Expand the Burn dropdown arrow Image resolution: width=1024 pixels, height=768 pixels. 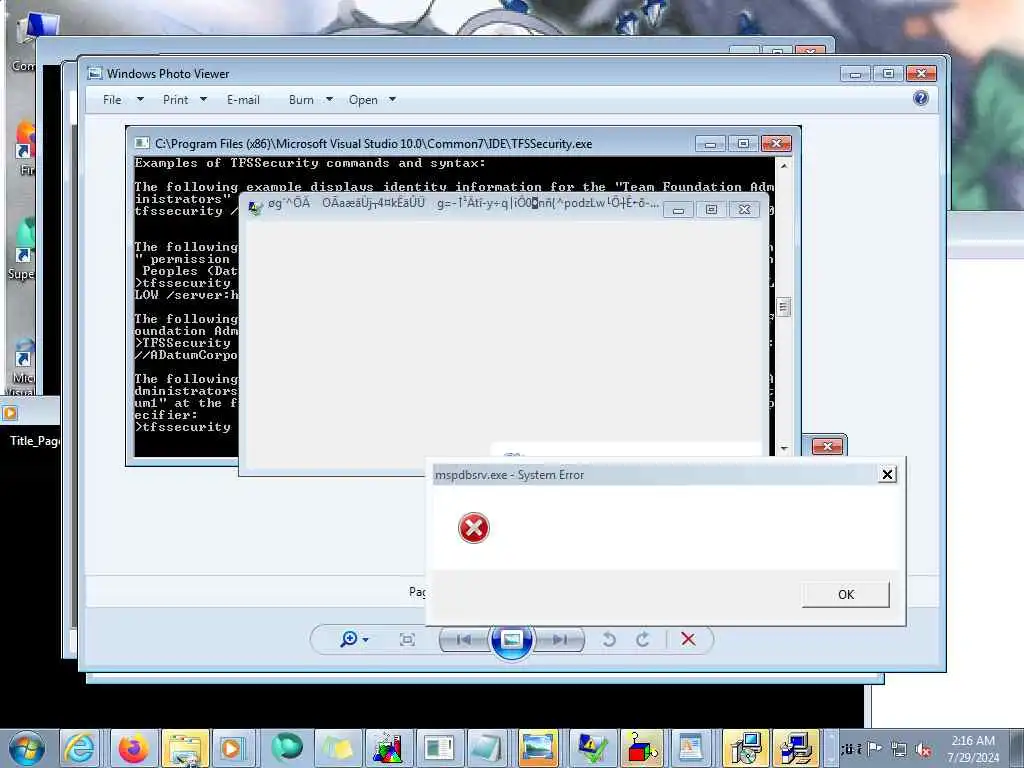click(x=329, y=99)
